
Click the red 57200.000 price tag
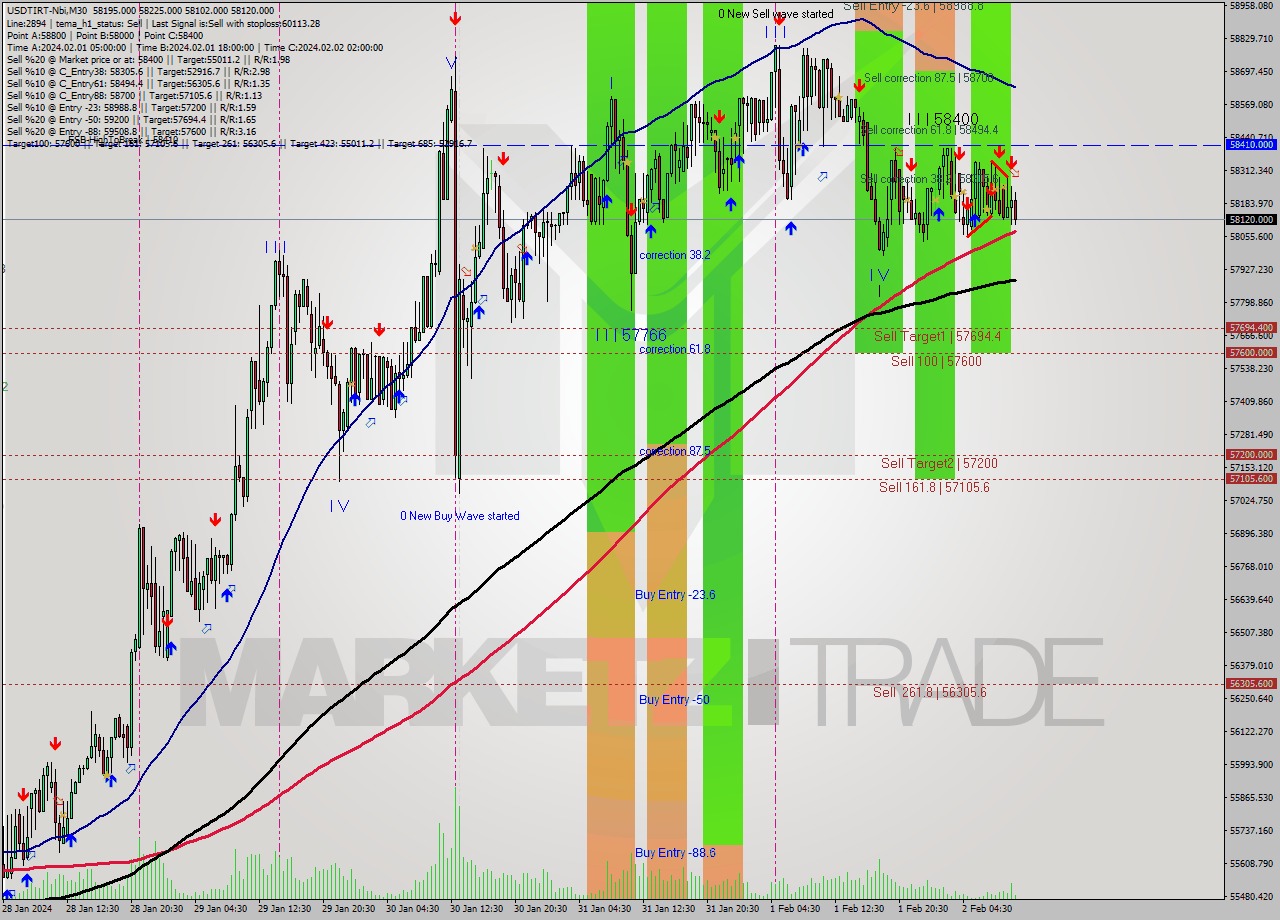point(1251,454)
